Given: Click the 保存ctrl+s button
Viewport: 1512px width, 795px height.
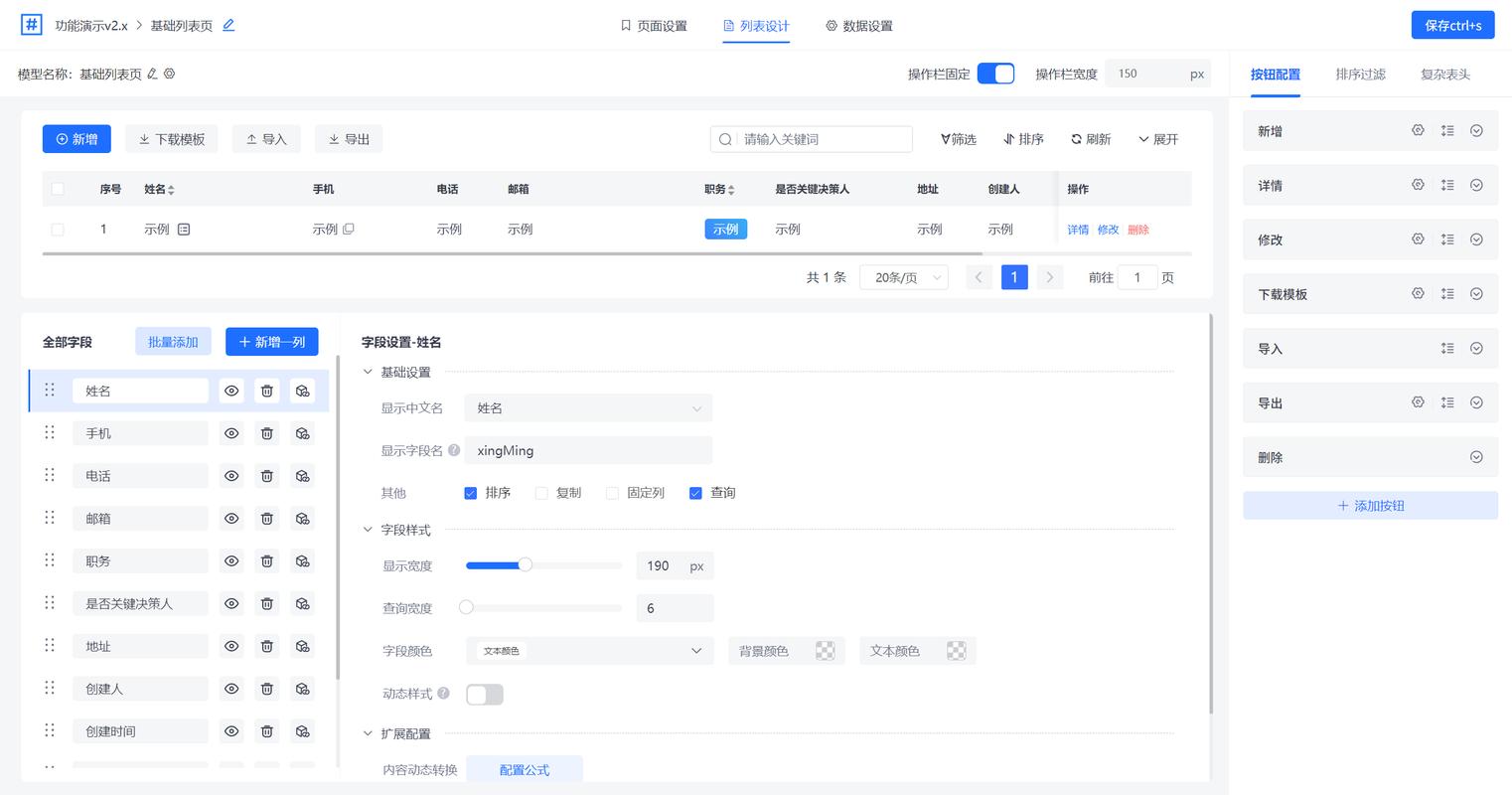Looking at the screenshot, I should pos(1452,25).
